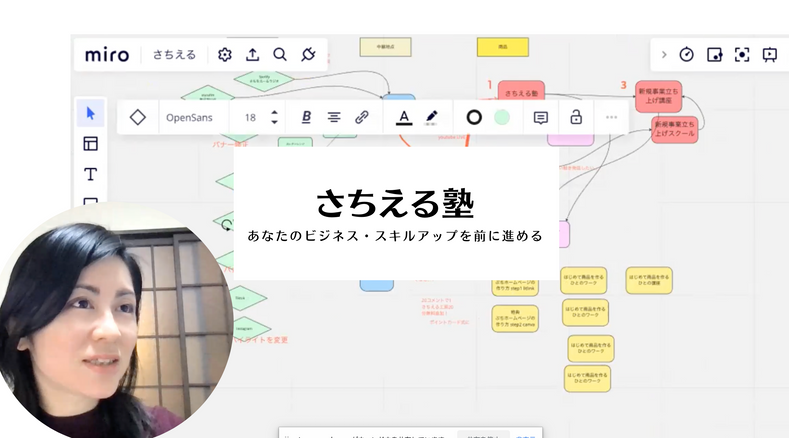Open the green fill color swatch

click(502, 117)
